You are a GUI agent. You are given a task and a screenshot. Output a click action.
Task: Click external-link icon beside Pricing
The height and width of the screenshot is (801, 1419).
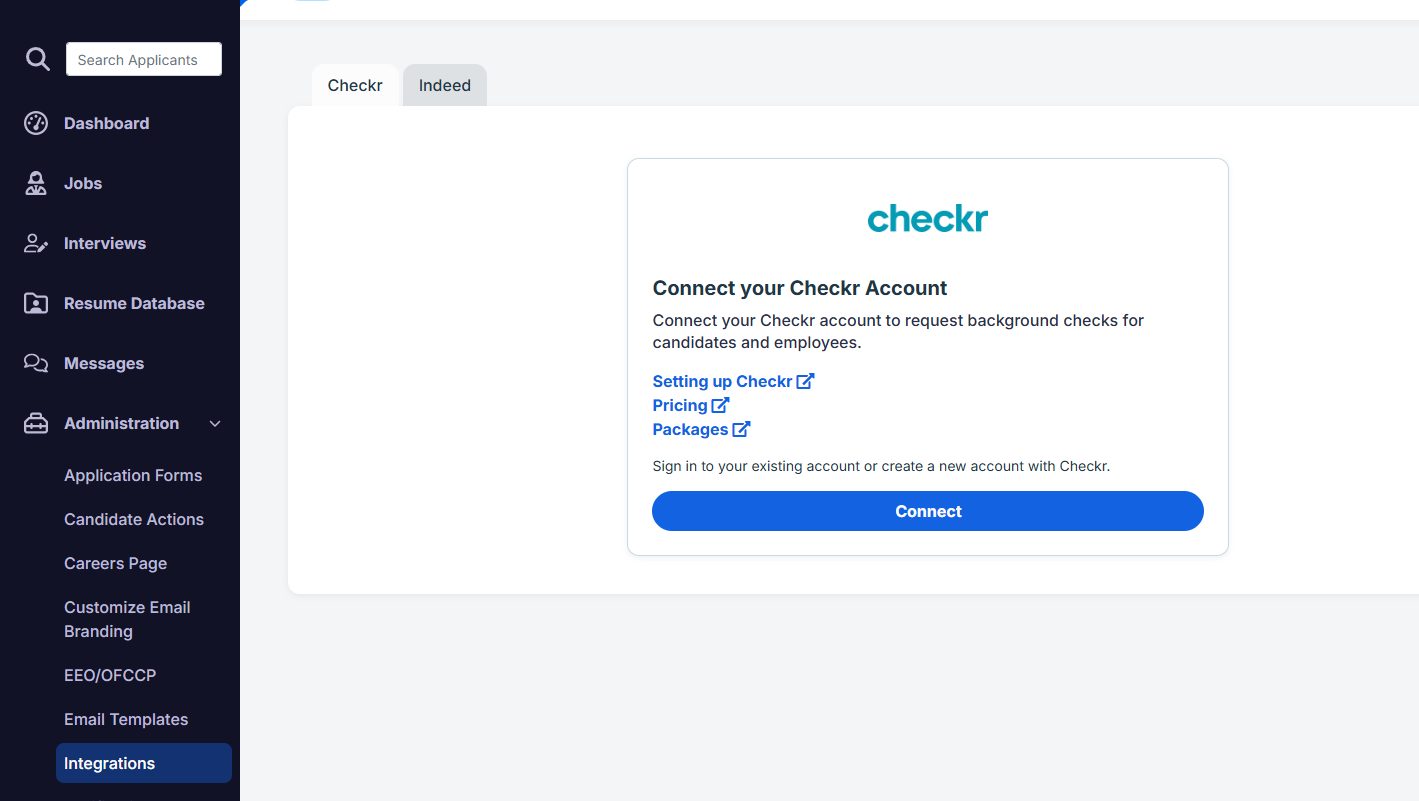[720, 405]
